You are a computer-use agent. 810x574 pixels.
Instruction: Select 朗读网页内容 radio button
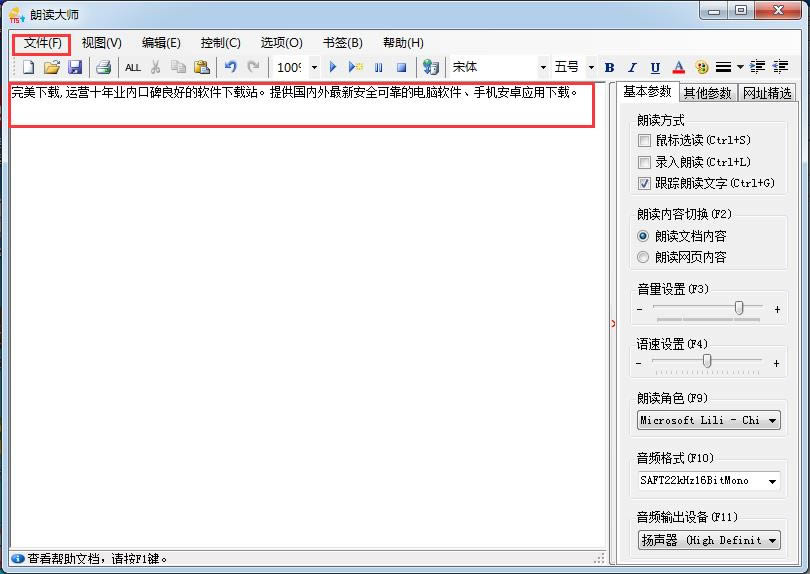[x=643, y=257]
